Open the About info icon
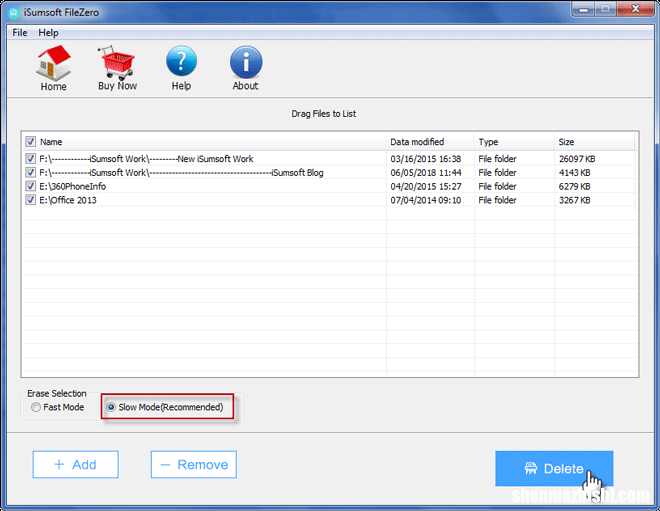The image size is (660, 511). 245,63
